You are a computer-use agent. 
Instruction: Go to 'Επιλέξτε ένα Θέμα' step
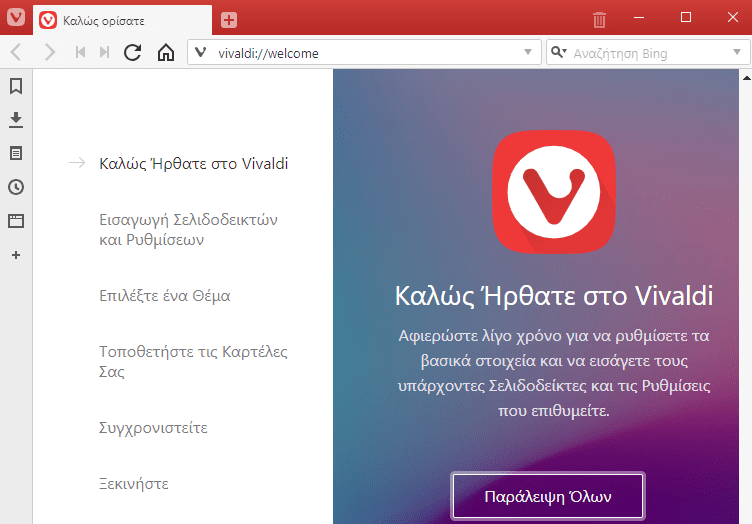[x=164, y=295]
